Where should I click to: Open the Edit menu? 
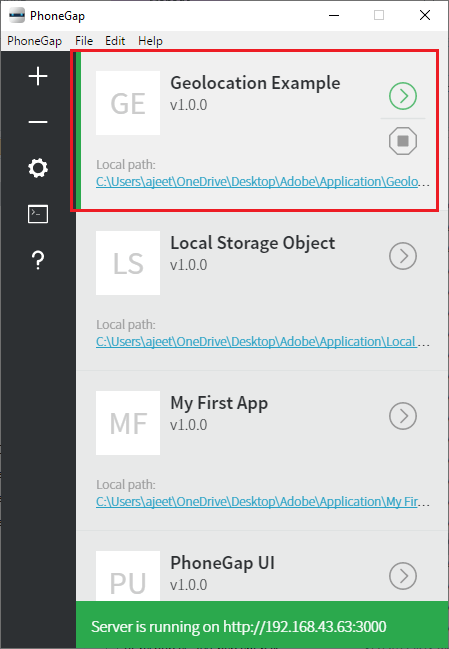(x=115, y=41)
